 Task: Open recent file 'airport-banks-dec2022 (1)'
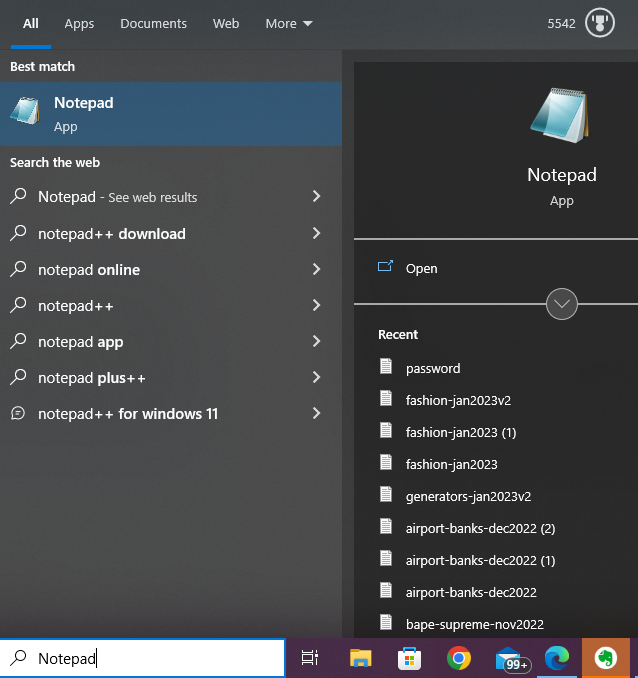point(480,560)
